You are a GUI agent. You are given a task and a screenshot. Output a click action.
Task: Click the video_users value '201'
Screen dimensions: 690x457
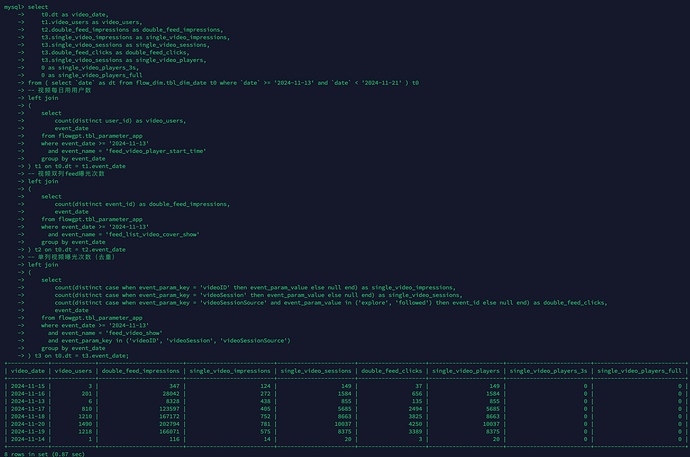[87, 394]
